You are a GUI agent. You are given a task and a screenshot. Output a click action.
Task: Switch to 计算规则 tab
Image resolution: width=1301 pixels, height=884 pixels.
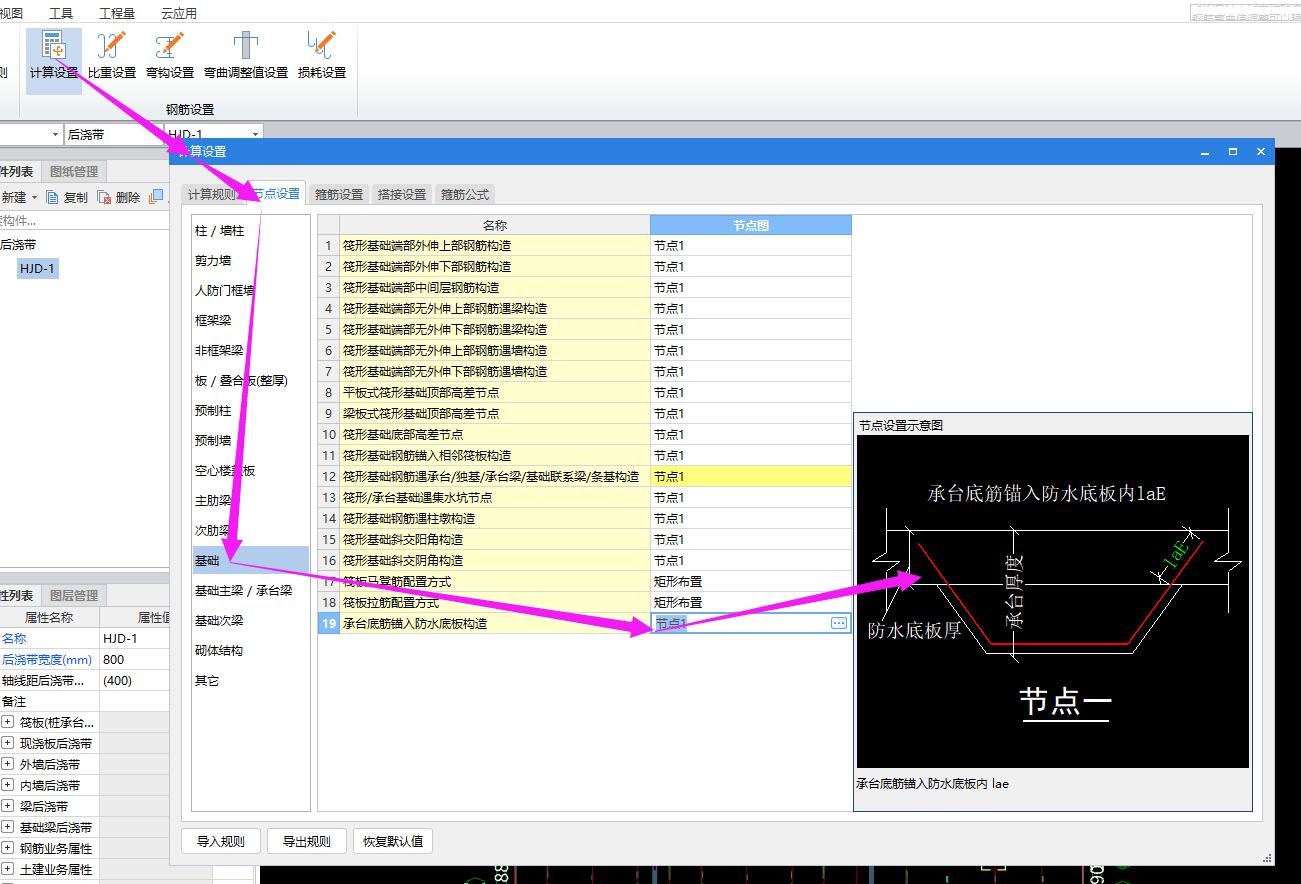point(213,194)
